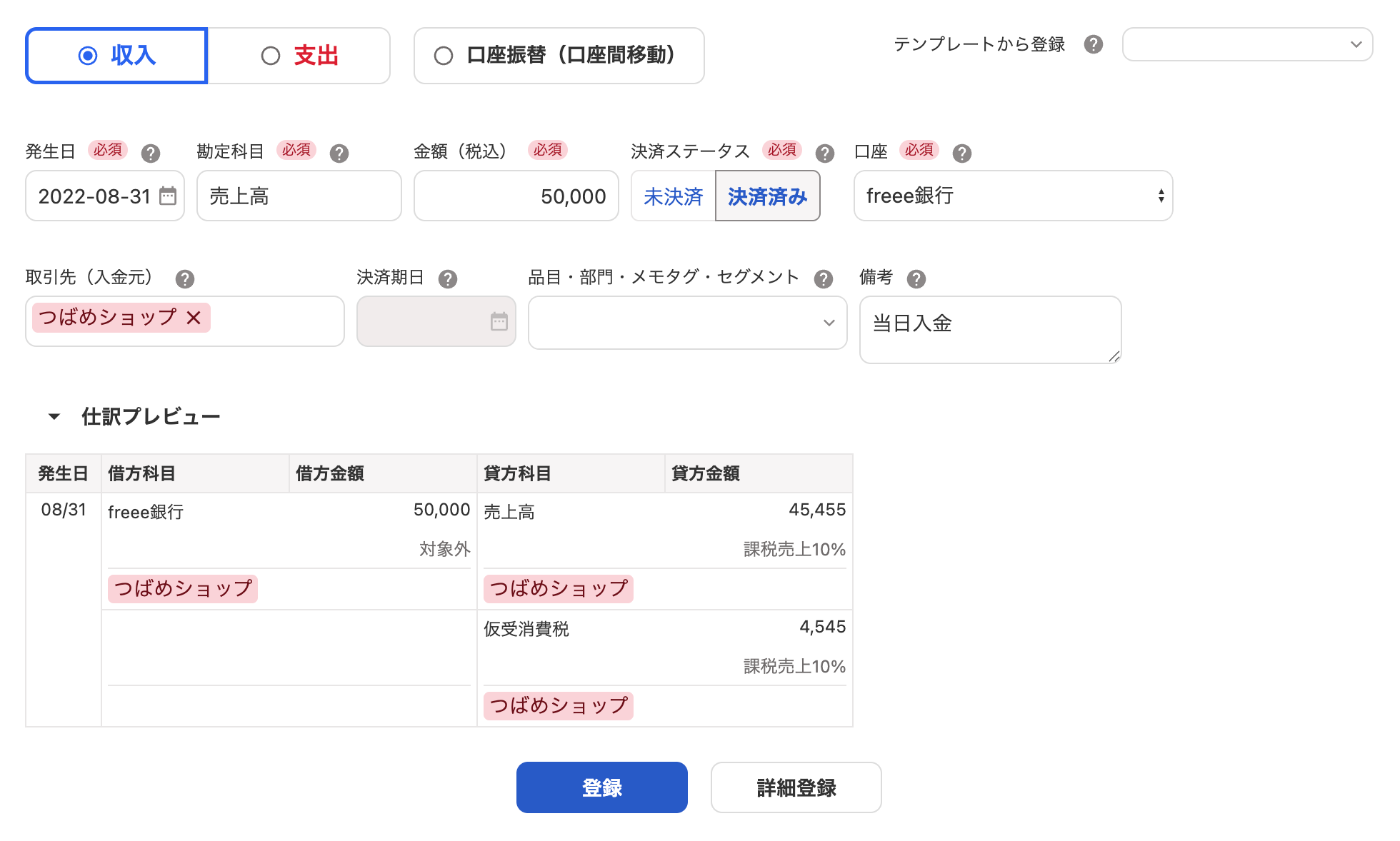The height and width of the screenshot is (841, 1400).
Task: Click the calendar icon in 決済期日 field
Action: click(x=499, y=321)
